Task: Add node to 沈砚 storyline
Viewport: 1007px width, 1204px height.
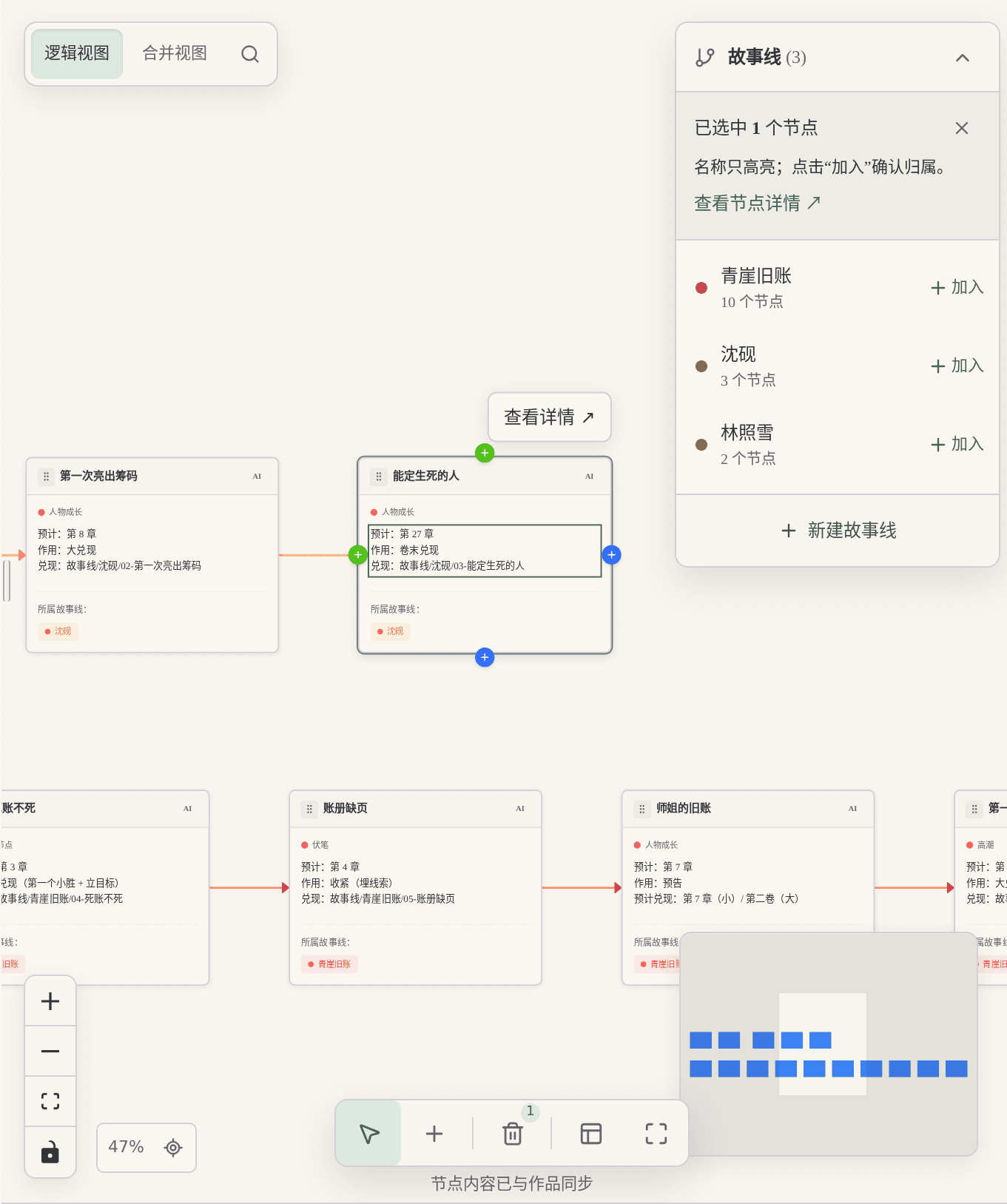Action: pos(957,366)
